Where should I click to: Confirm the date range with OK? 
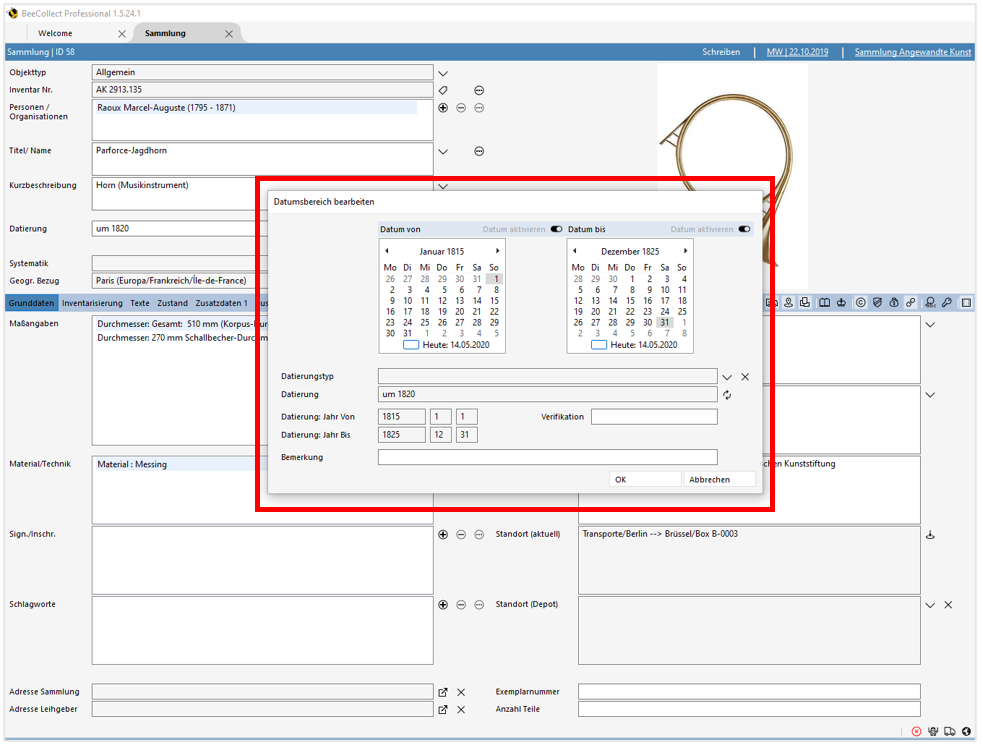click(644, 478)
